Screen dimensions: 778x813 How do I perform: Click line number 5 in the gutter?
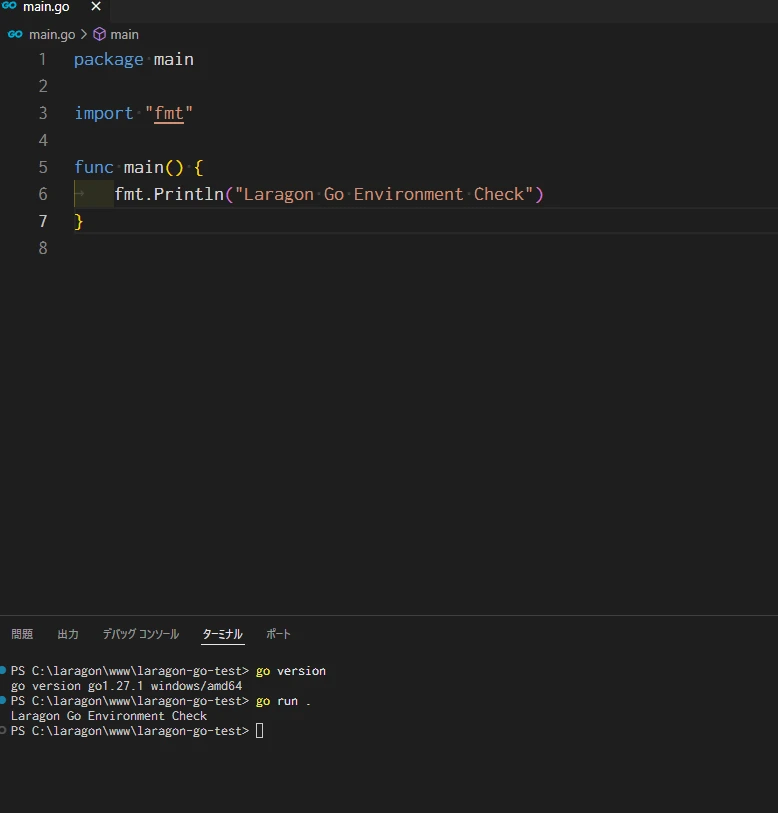pyautogui.click(x=43, y=167)
